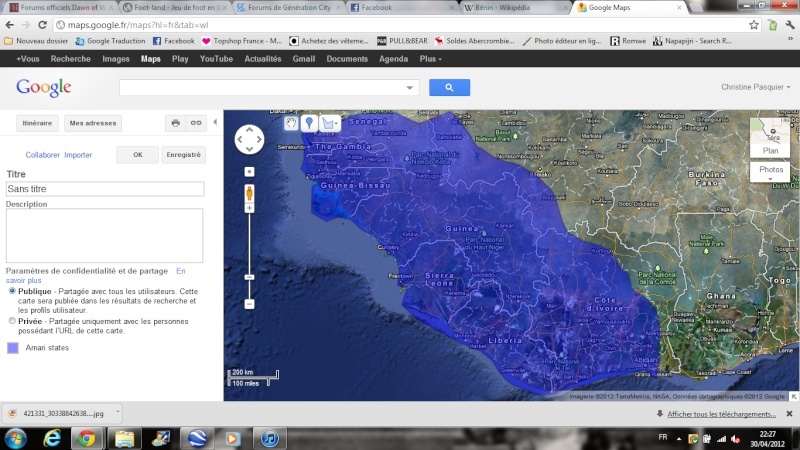The width and height of the screenshot is (800, 450).
Task: Go back with browser back arrow
Action: coord(10,24)
